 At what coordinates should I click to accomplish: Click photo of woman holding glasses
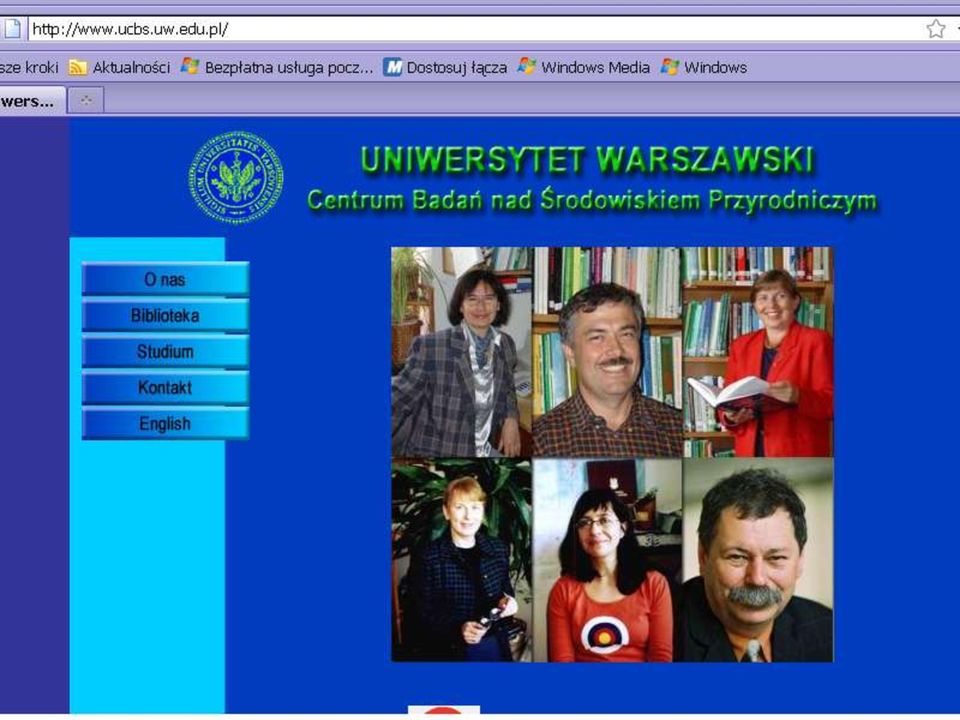[x=462, y=560]
